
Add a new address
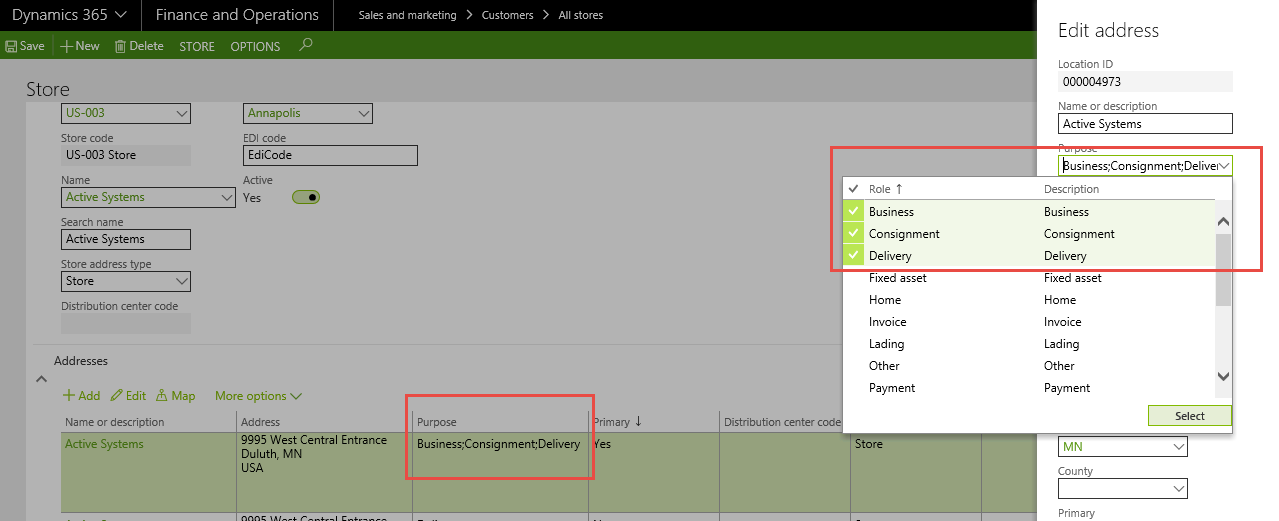coord(81,396)
